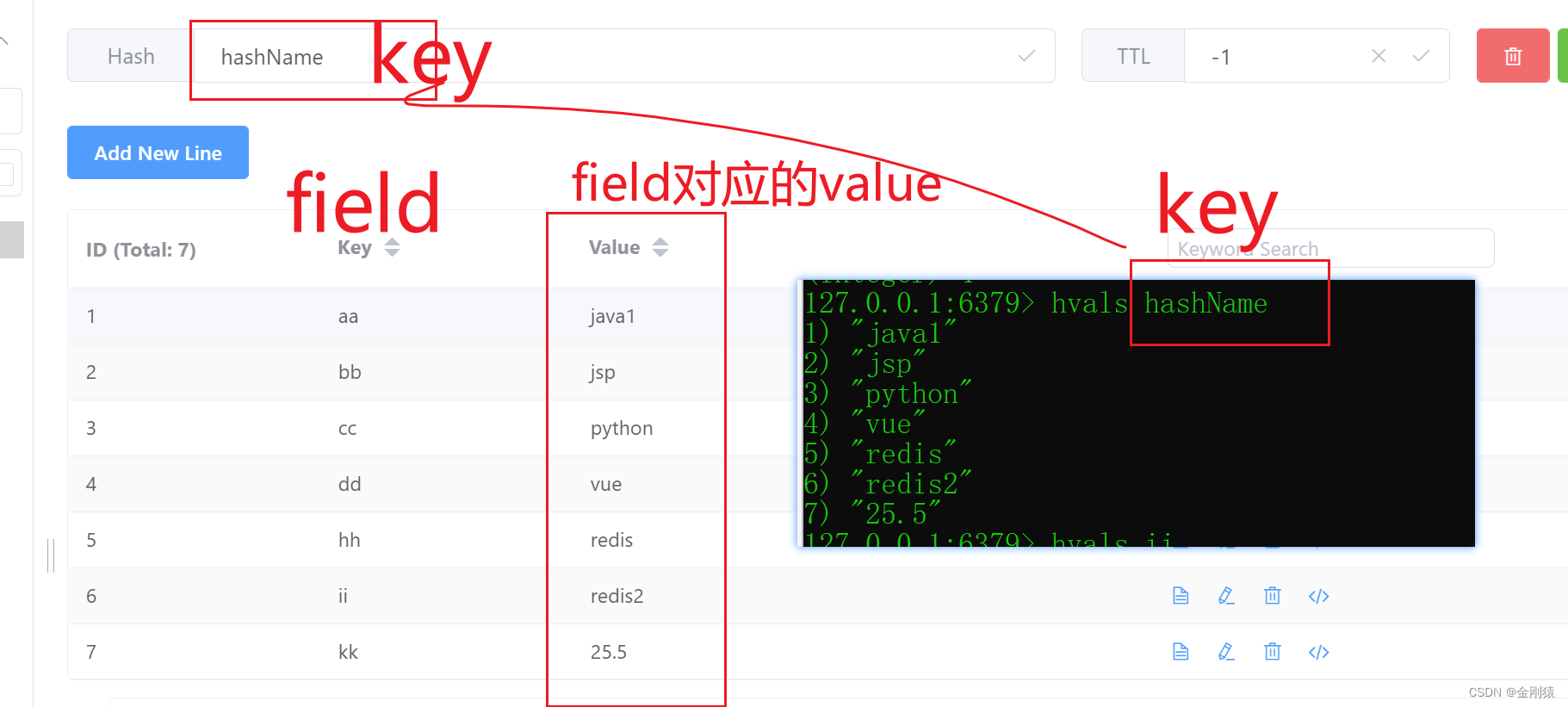Click the ID (Total: 7) header
Screen dimensions: 1568x707
pyautogui.click(x=141, y=250)
